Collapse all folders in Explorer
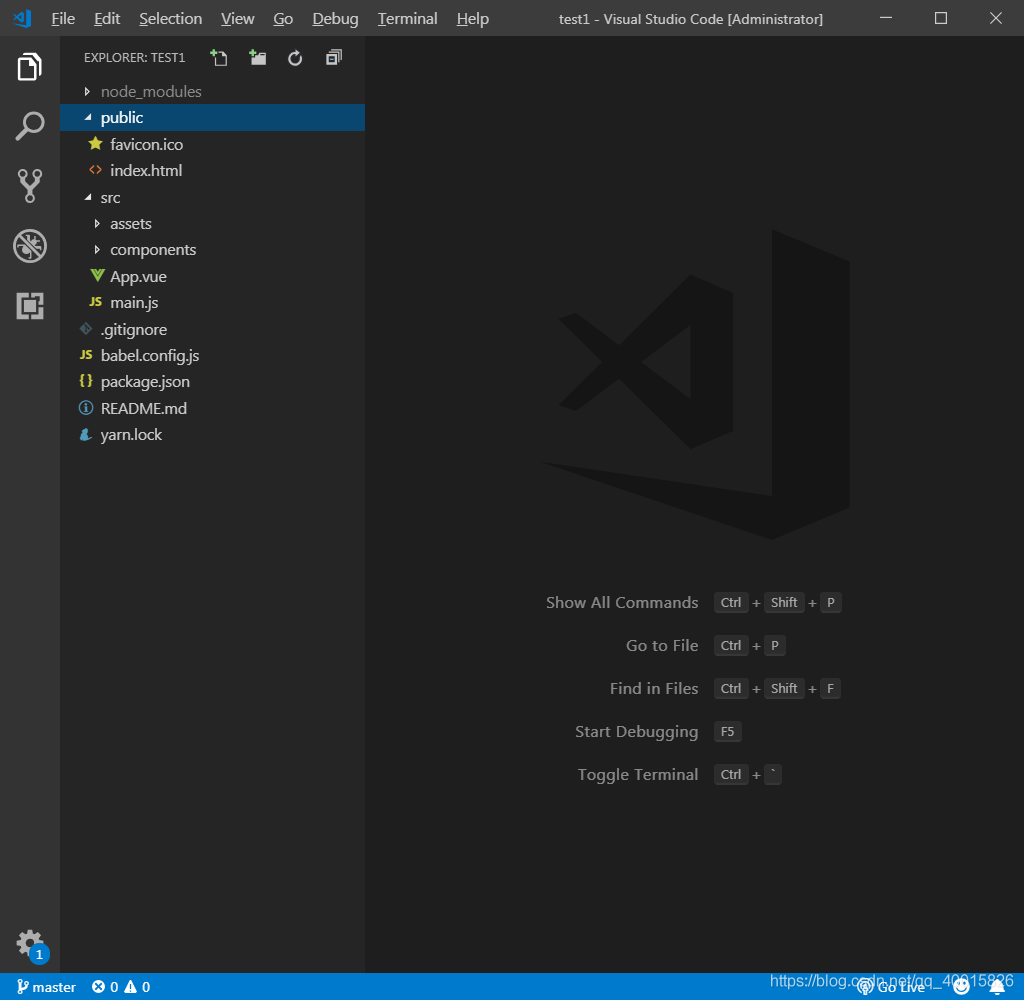This screenshot has height=1000, width=1024. [x=334, y=58]
